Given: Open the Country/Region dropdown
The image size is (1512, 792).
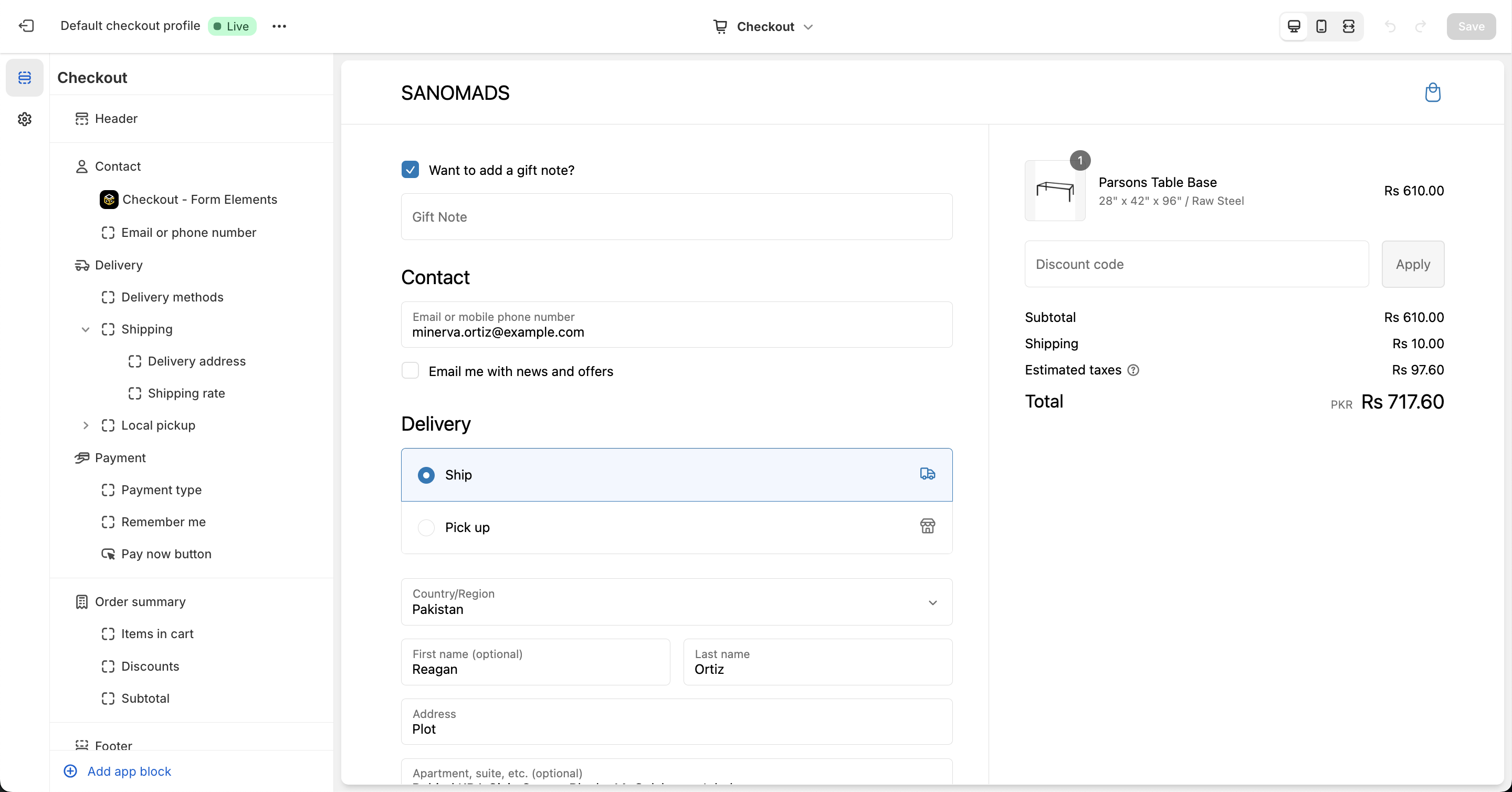Looking at the screenshot, I should (x=677, y=602).
